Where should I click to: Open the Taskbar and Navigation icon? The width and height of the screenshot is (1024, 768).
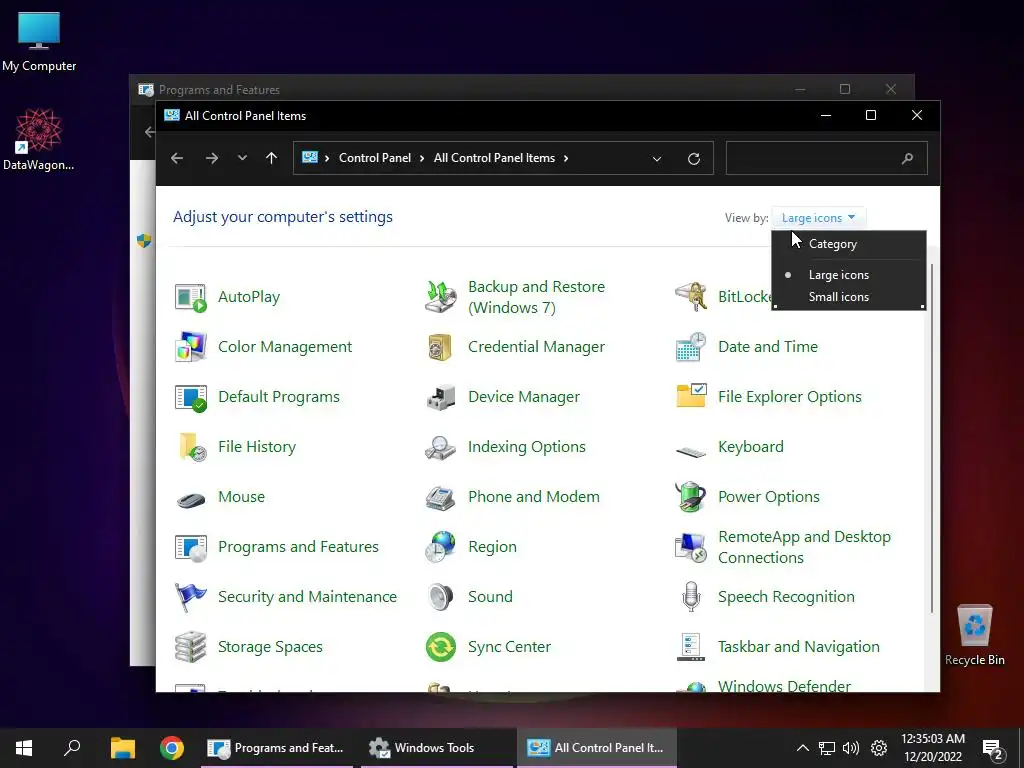[691, 647]
